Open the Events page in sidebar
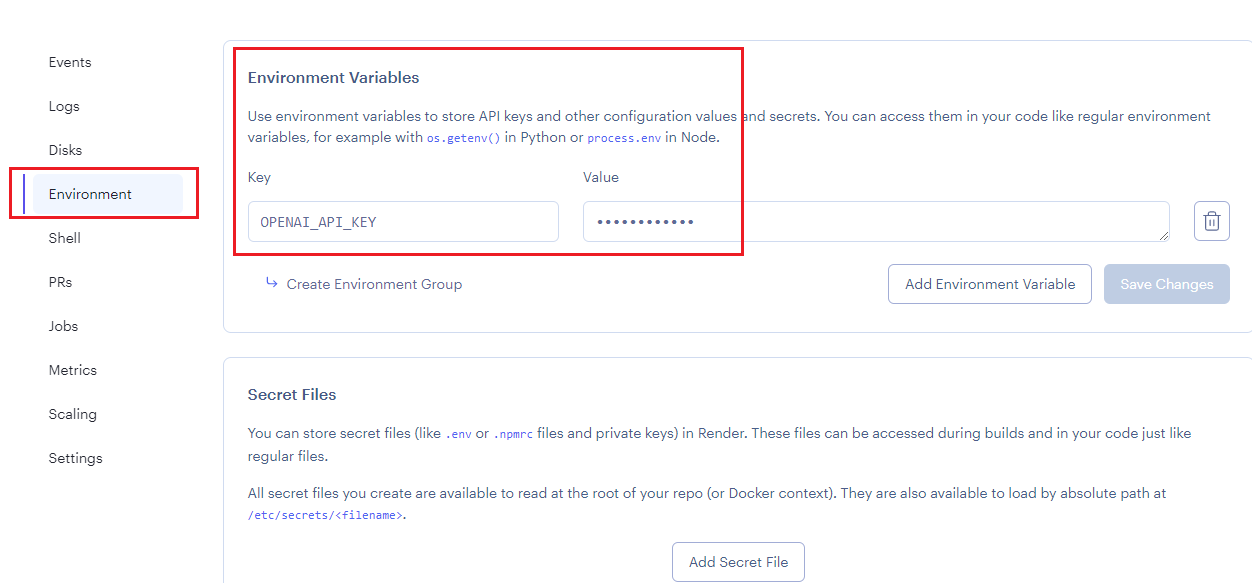 [70, 62]
